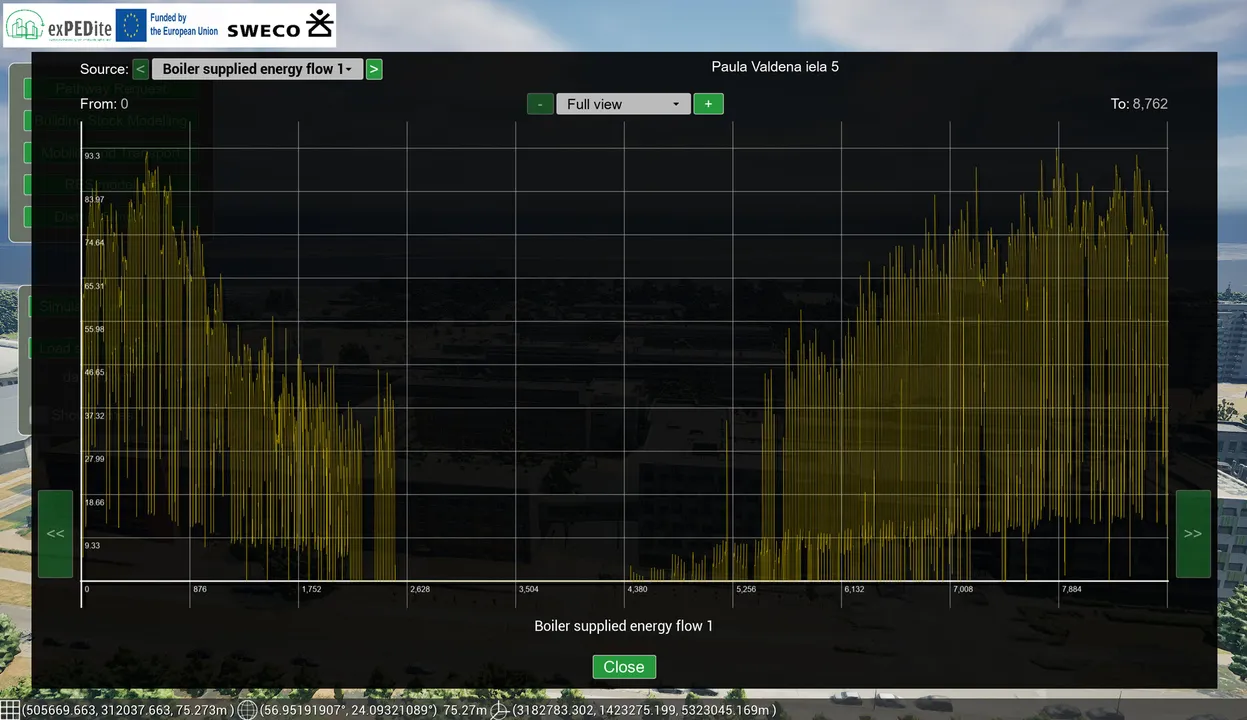Click the 4,380 x-axis label
This screenshot has width=1247, height=720.
point(637,589)
